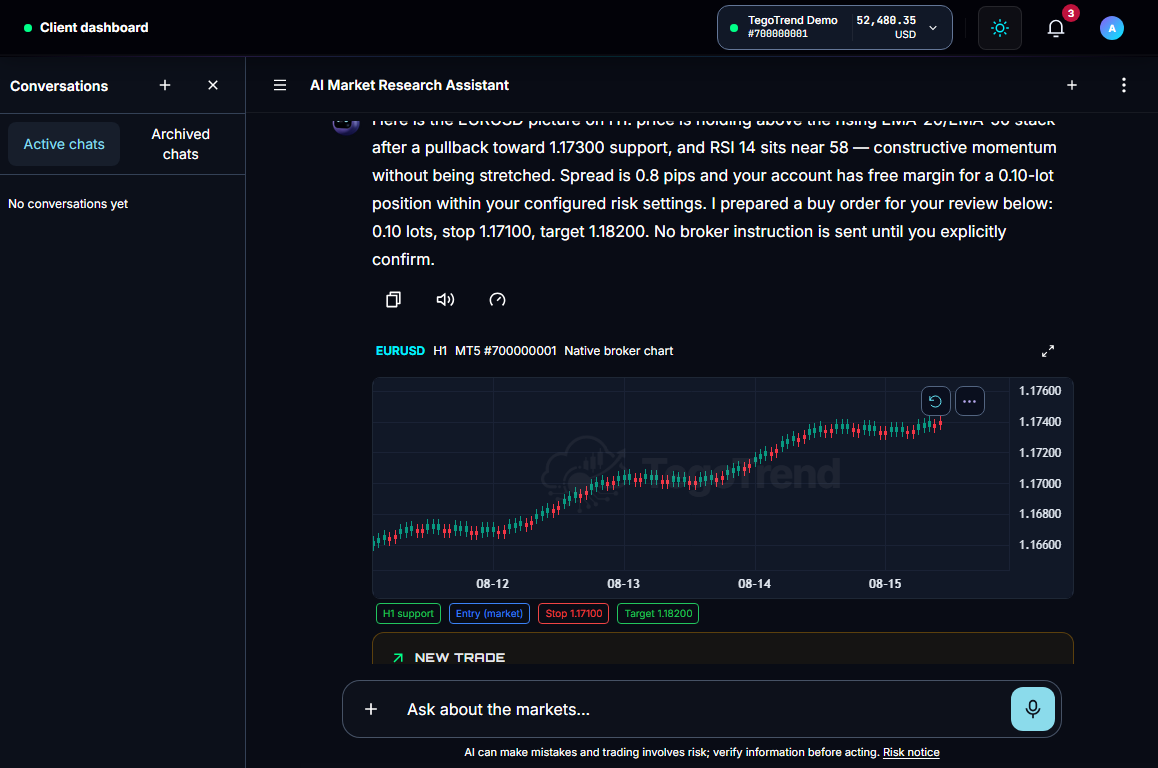Screen dimensions: 1158x768
Task: Open new chat via plus in assistant header
Action: (1072, 86)
